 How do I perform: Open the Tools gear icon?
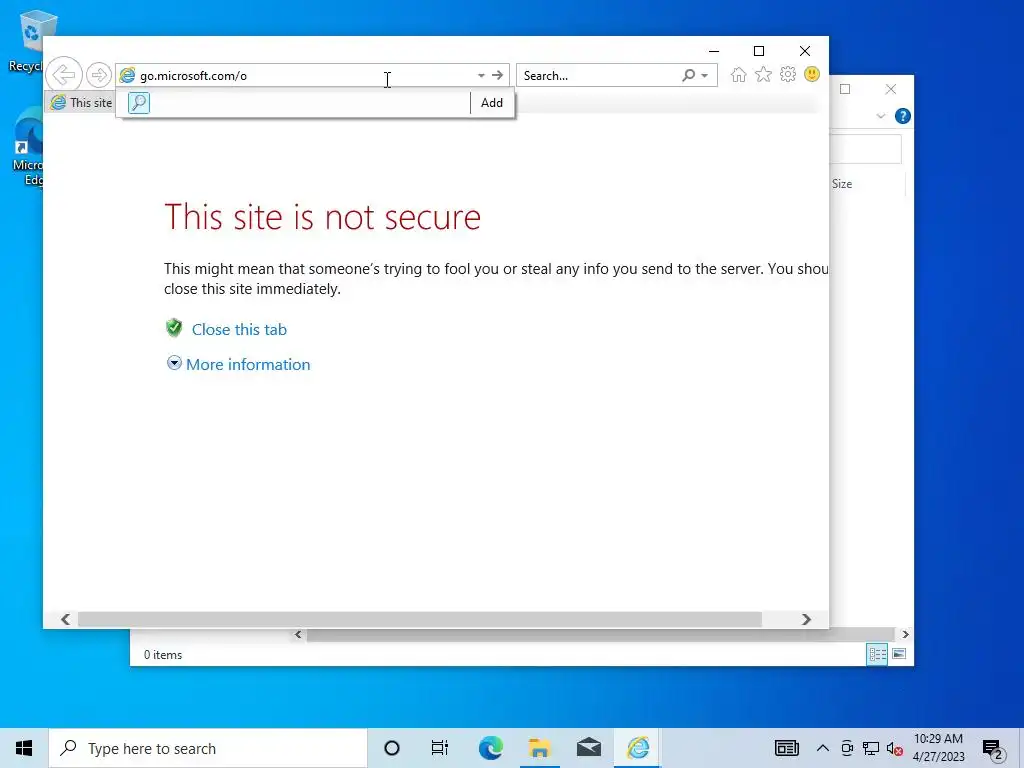click(x=788, y=74)
